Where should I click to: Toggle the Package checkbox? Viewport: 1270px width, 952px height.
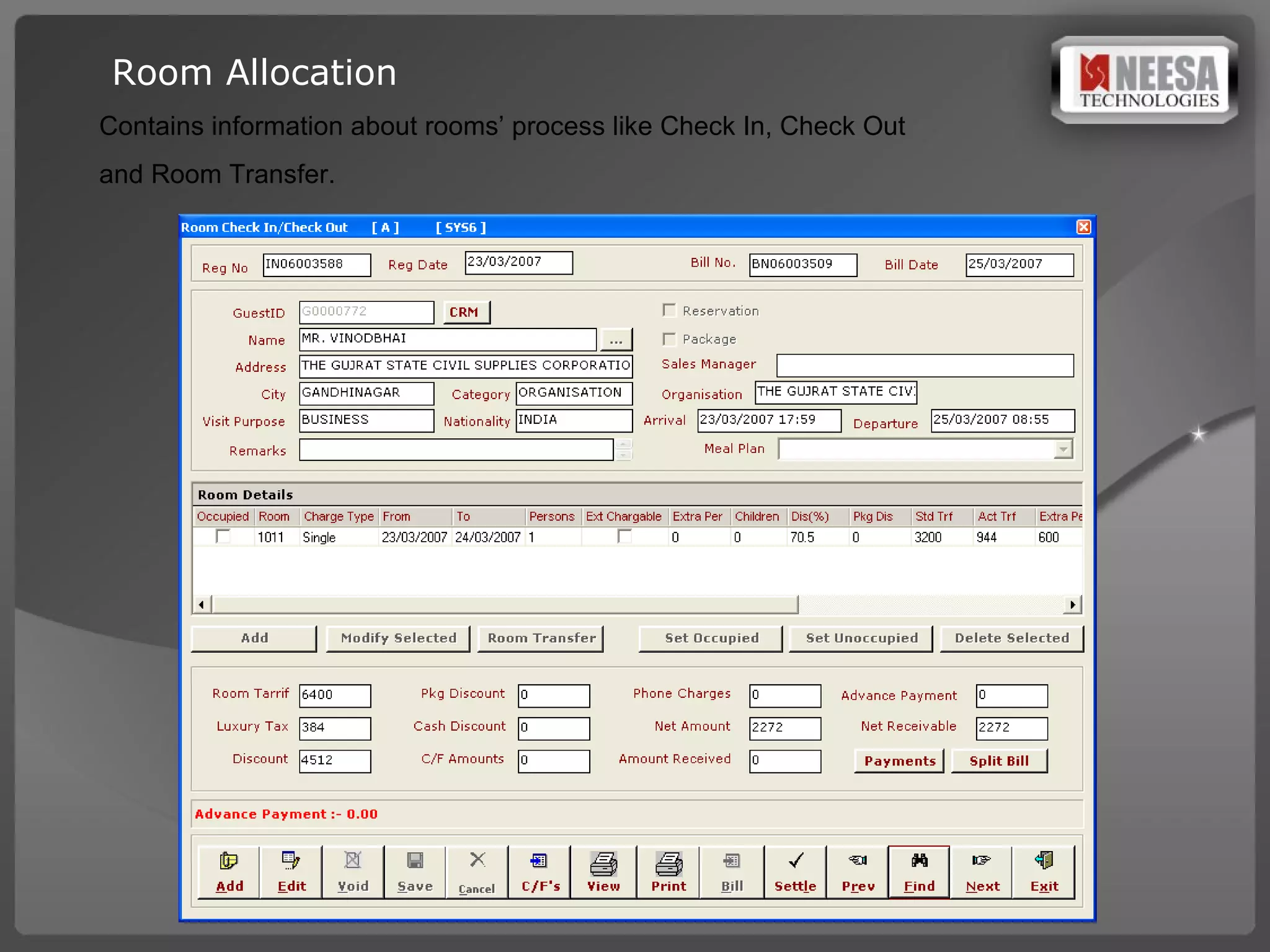(669, 338)
